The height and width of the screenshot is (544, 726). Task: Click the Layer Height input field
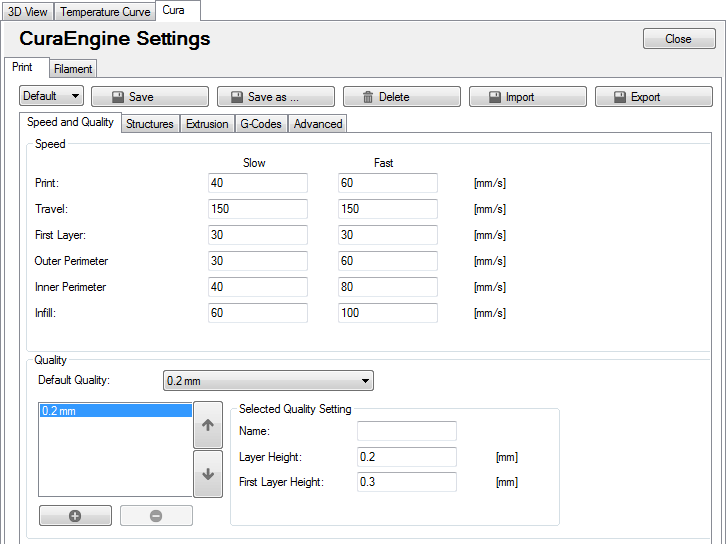406,457
